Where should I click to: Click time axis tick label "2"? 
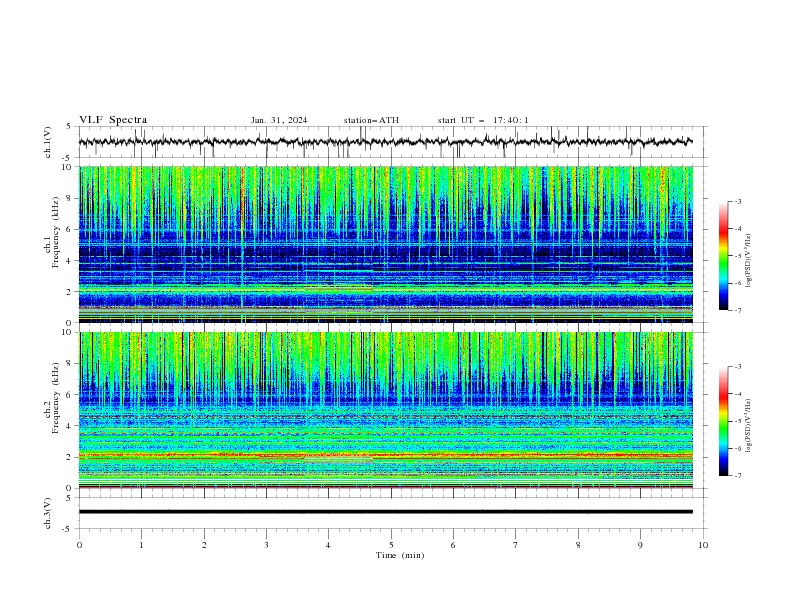coord(204,545)
